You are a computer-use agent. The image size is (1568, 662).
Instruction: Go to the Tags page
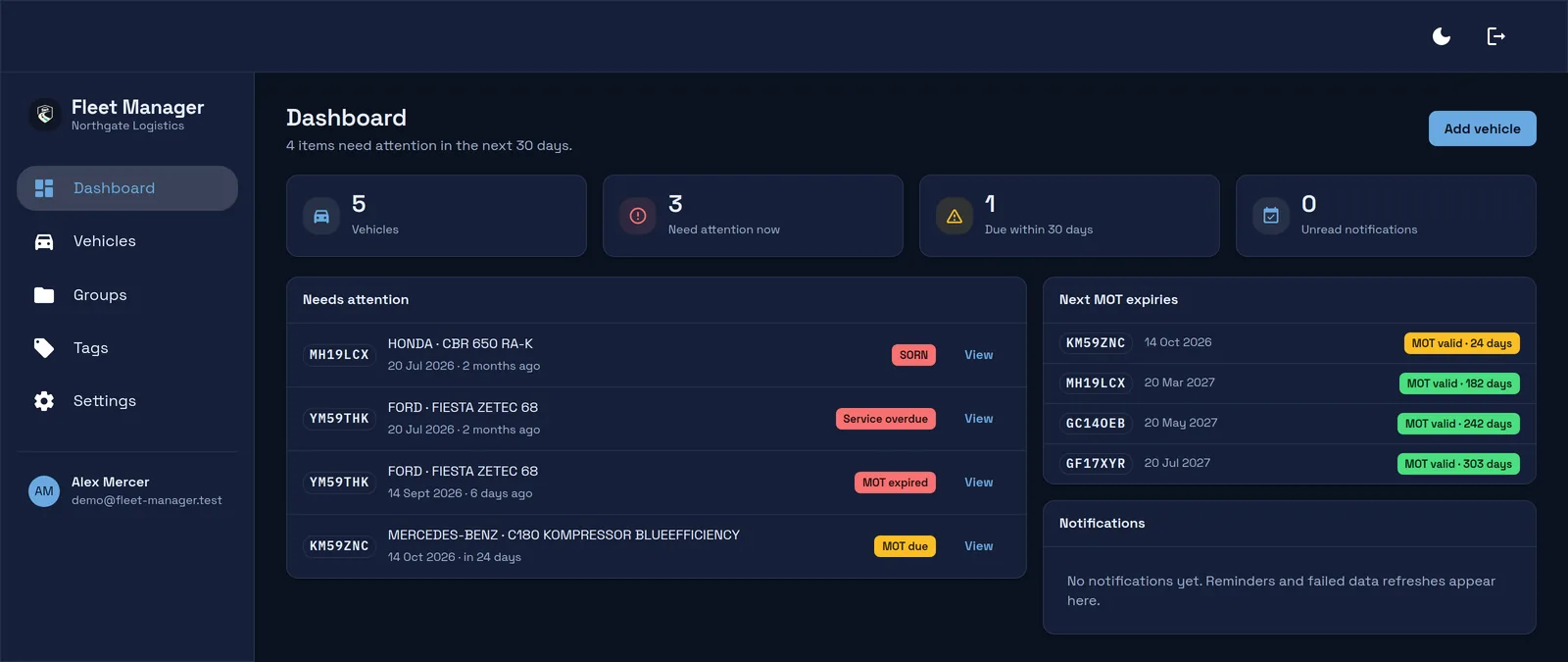127,348
